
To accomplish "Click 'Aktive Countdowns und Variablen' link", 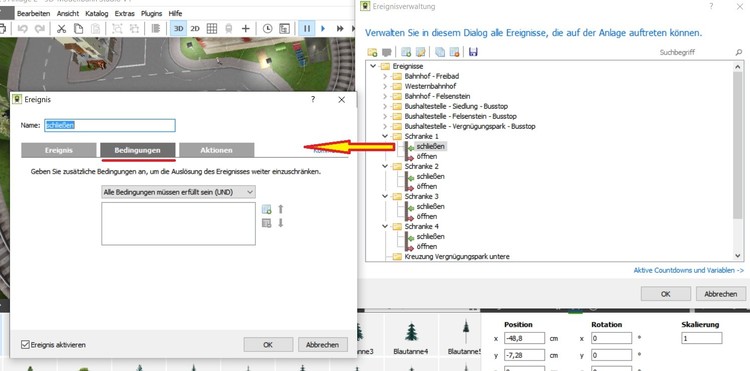I will pos(689,270).
